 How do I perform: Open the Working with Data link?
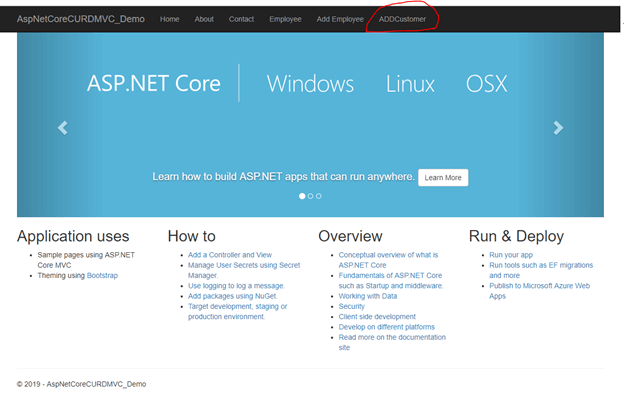[x=368, y=296]
